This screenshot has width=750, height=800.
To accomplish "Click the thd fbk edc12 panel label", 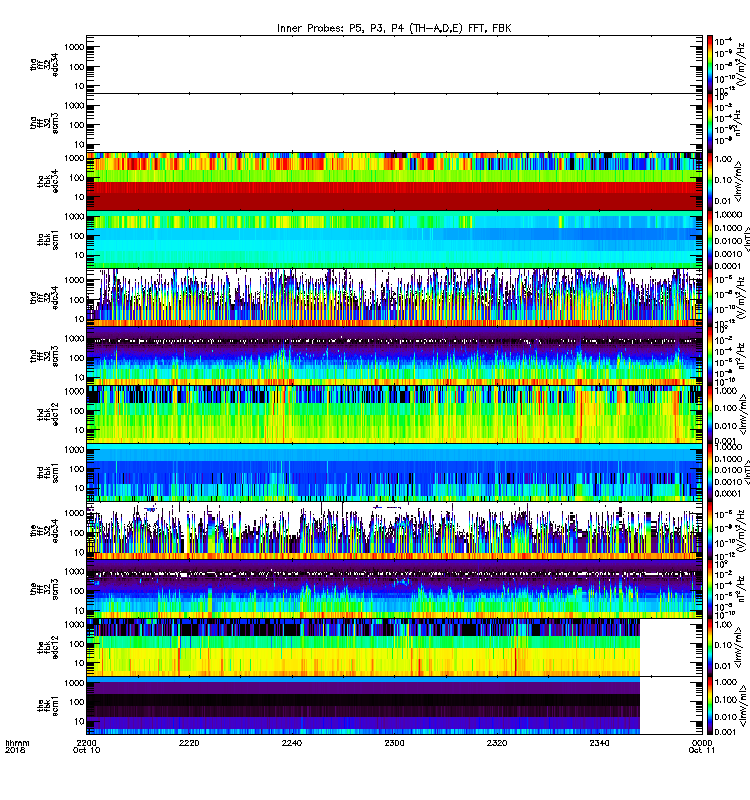I will pyautogui.click(x=48, y=414).
